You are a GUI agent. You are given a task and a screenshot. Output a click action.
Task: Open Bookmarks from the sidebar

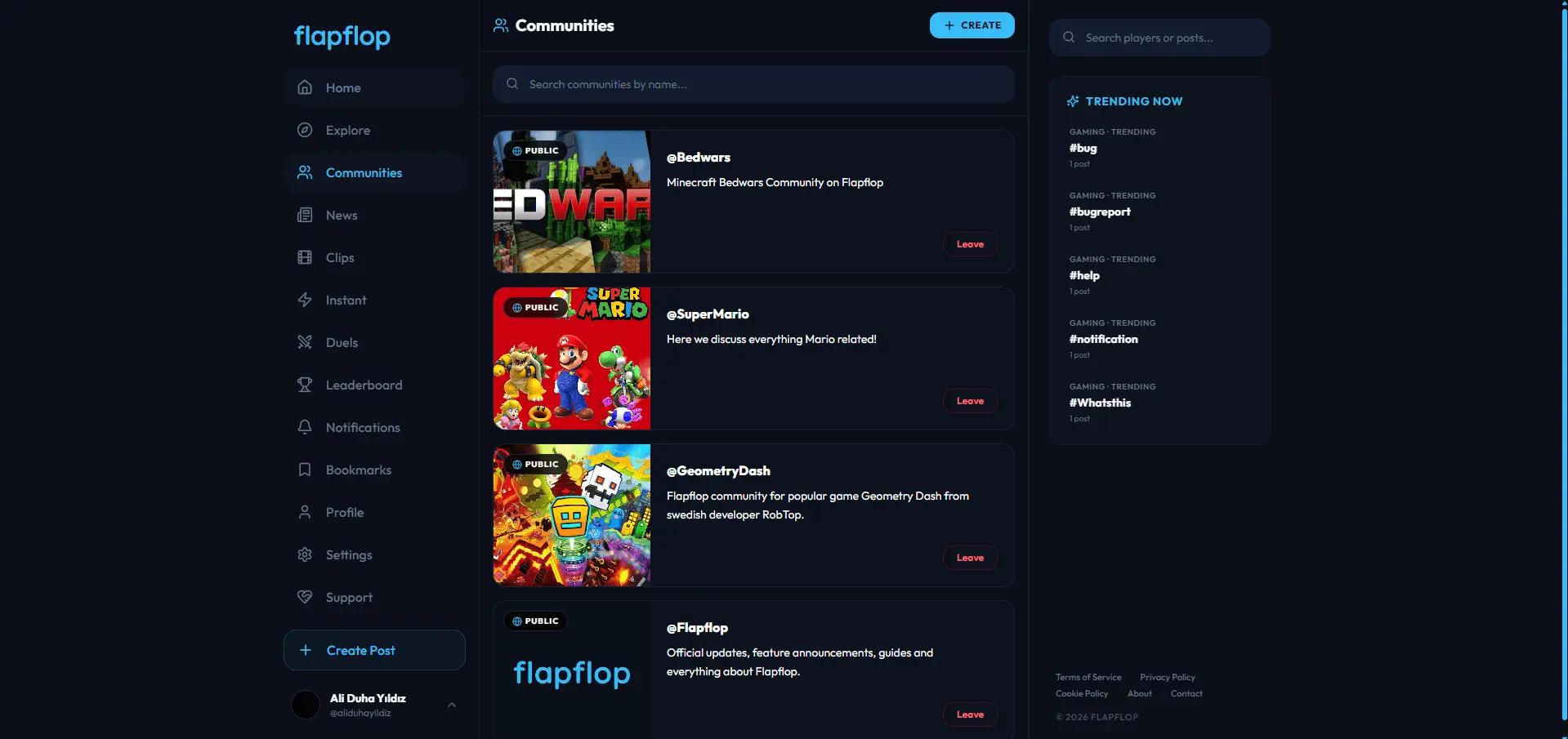click(x=375, y=470)
